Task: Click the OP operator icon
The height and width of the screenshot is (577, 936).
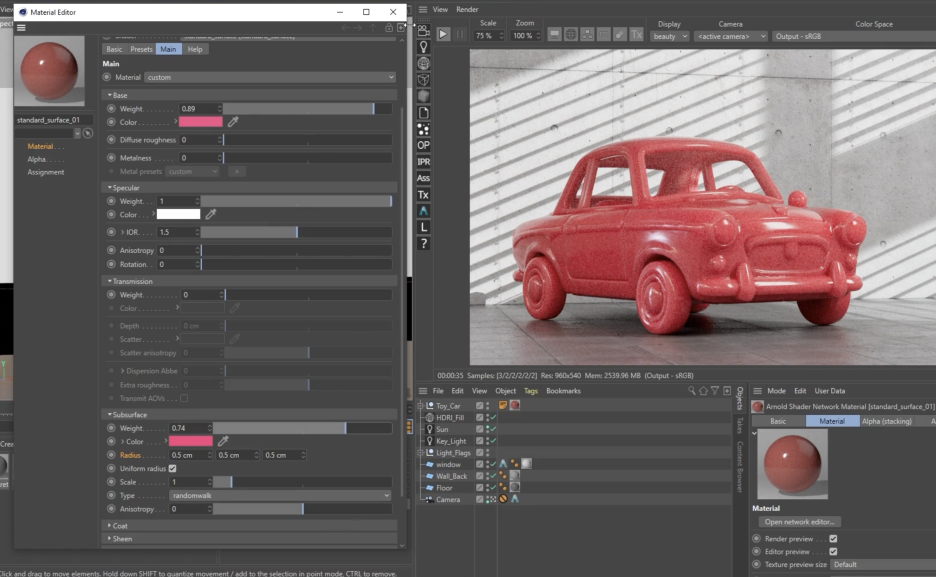Action: coord(424,145)
